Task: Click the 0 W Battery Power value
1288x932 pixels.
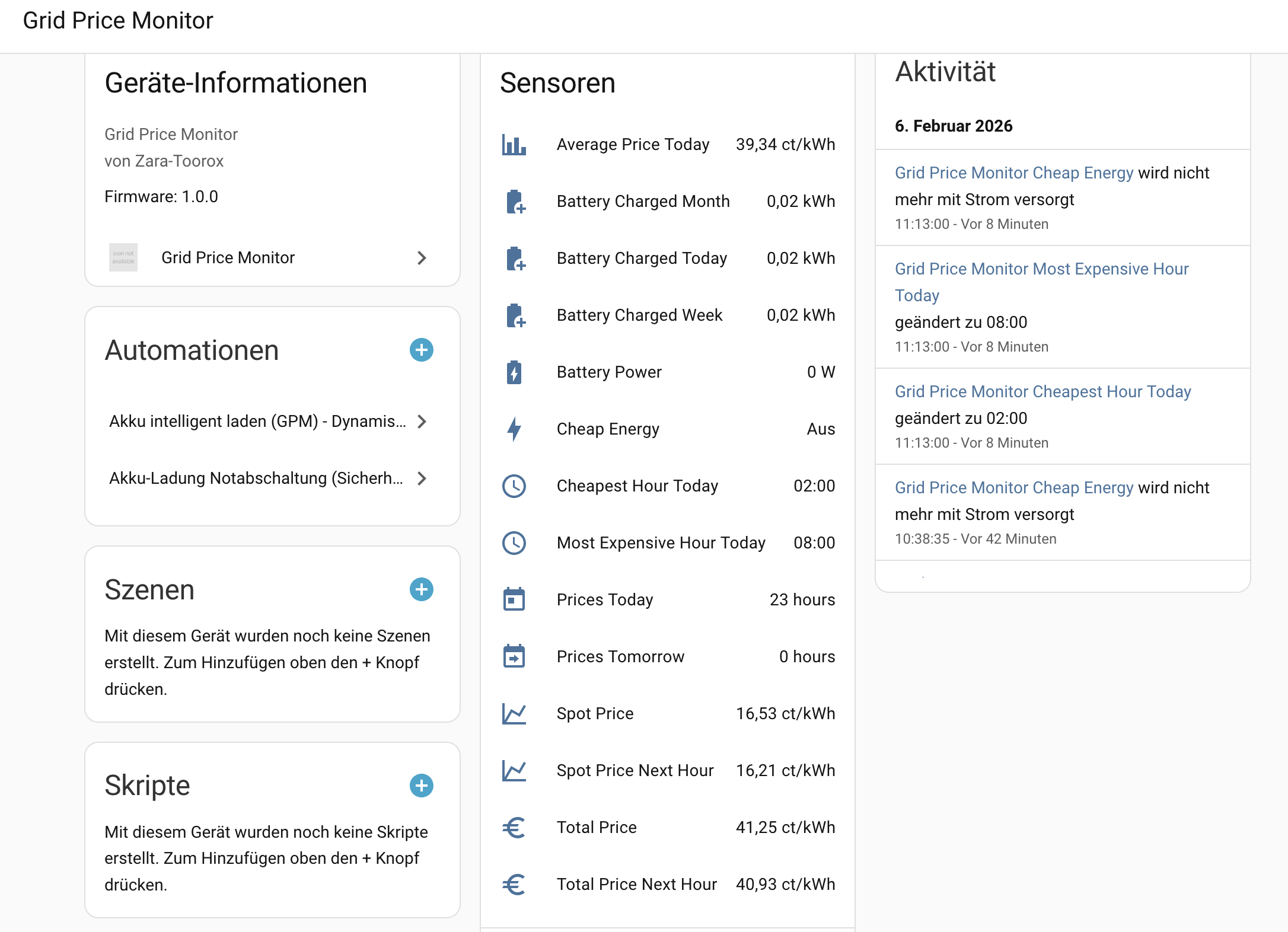Action: [x=821, y=372]
